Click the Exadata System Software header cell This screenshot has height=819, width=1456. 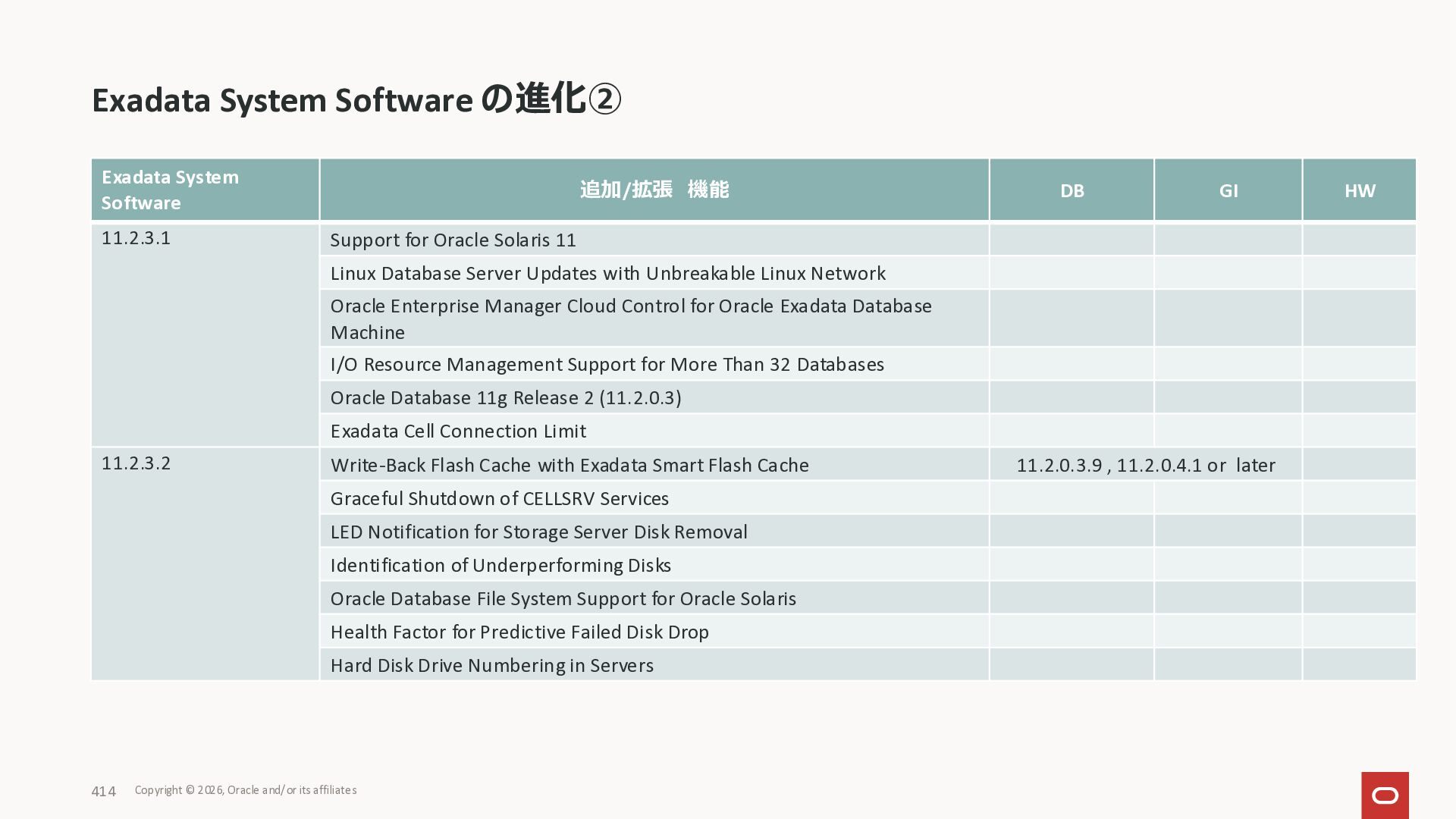point(204,190)
